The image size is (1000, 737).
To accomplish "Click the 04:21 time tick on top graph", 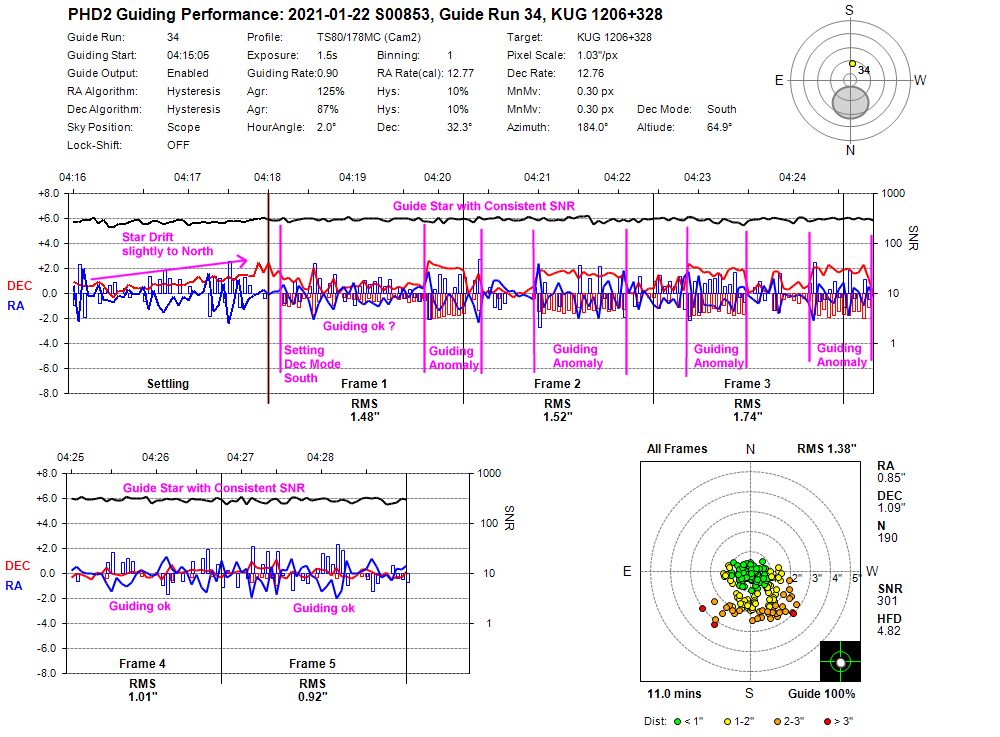I will coord(537,177).
